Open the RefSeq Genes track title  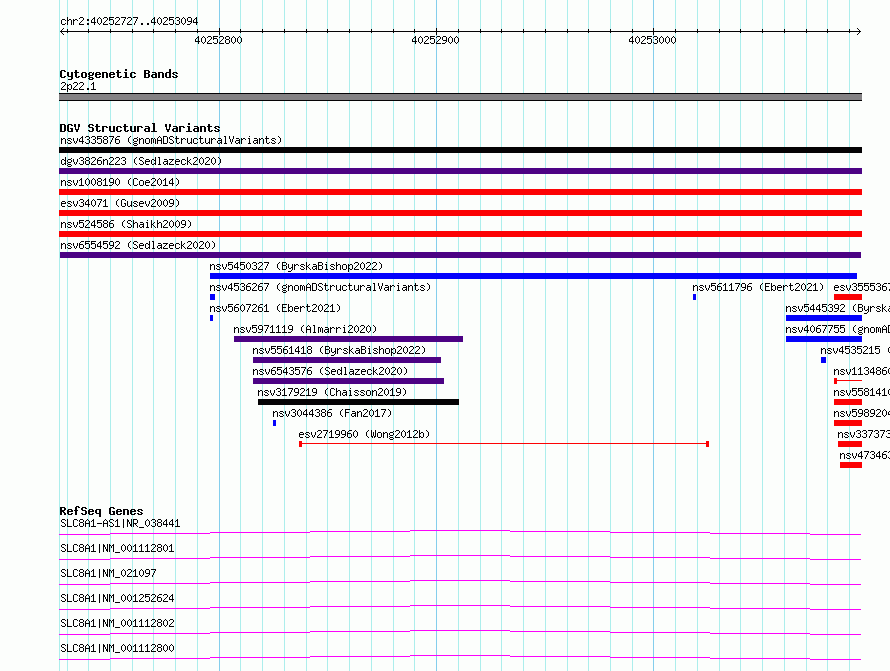click(x=101, y=511)
